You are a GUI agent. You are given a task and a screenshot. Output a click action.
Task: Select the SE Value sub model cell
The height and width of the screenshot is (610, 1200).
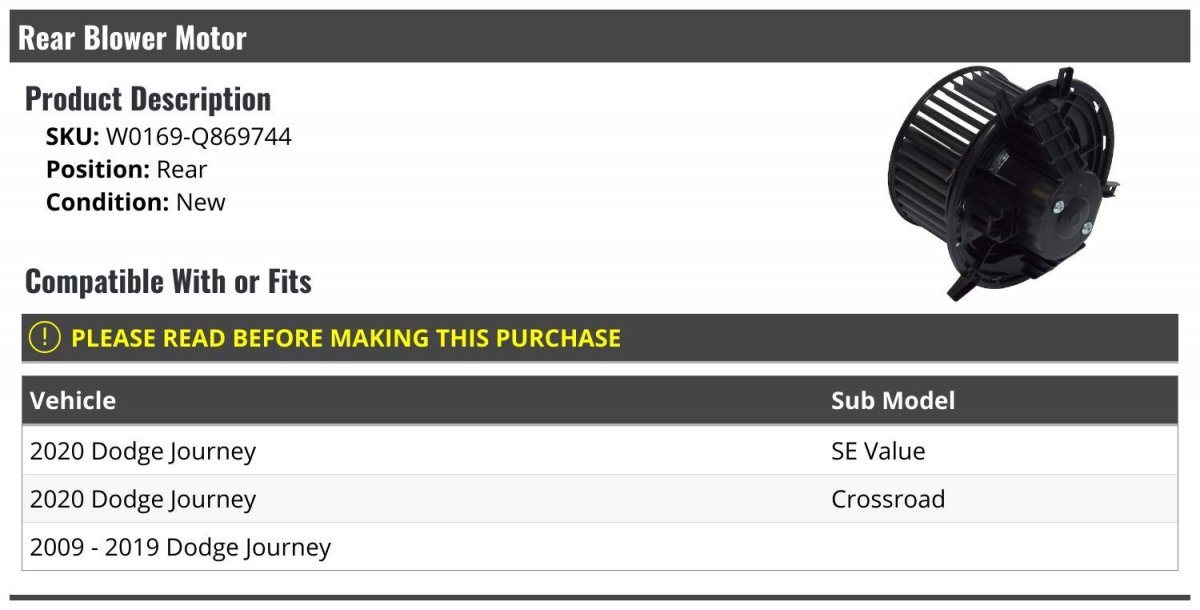[877, 451]
